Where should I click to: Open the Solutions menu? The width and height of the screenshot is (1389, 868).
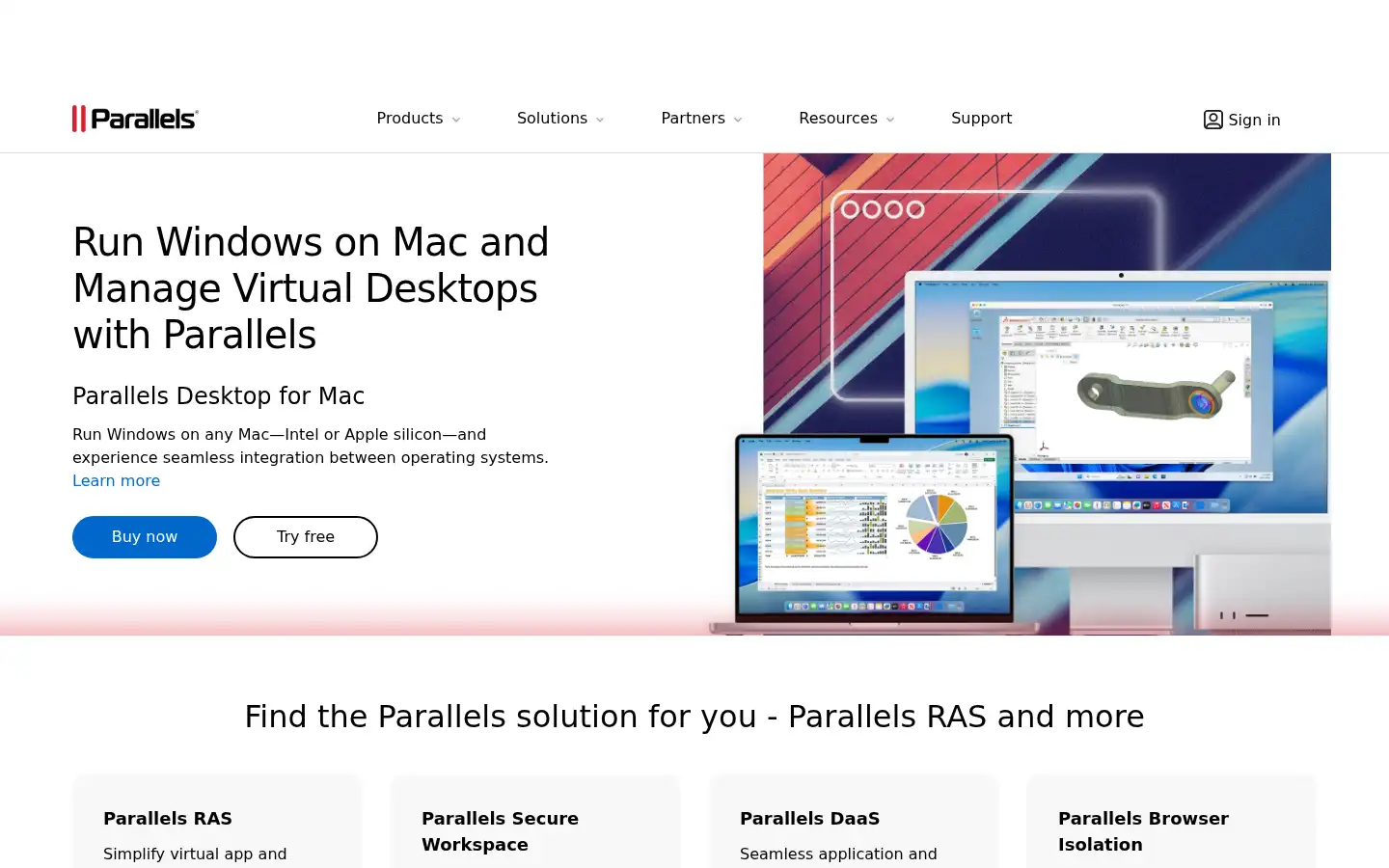pyautogui.click(x=552, y=118)
